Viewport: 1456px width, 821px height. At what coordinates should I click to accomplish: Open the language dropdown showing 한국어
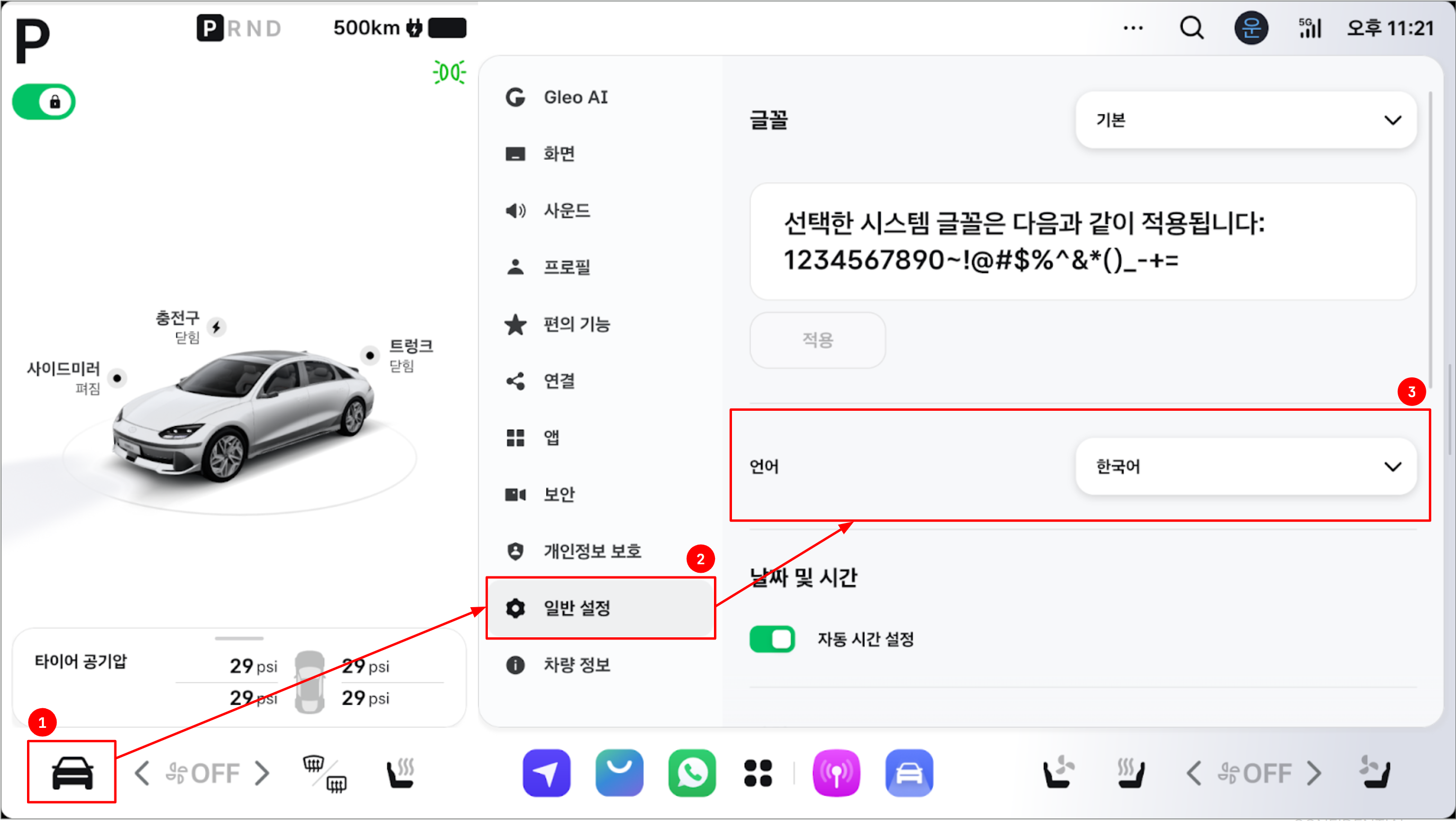[x=1245, y=466]
